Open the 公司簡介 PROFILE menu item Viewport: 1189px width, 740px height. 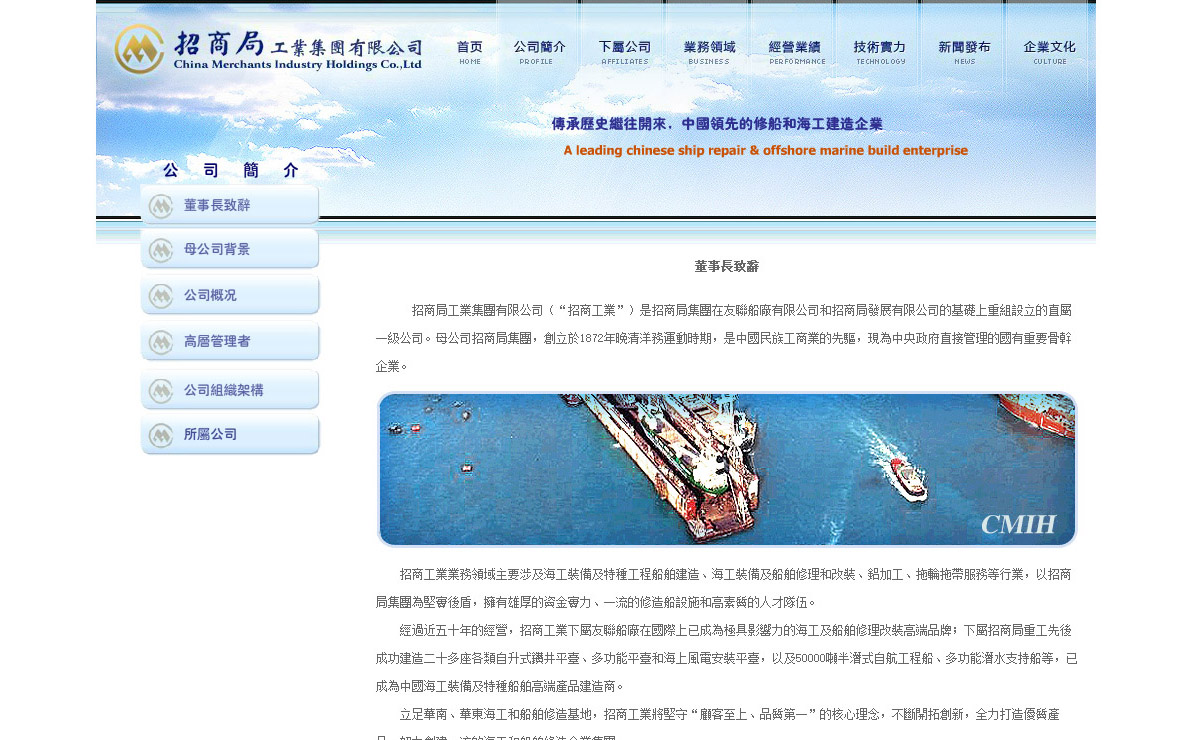[539, 52]
